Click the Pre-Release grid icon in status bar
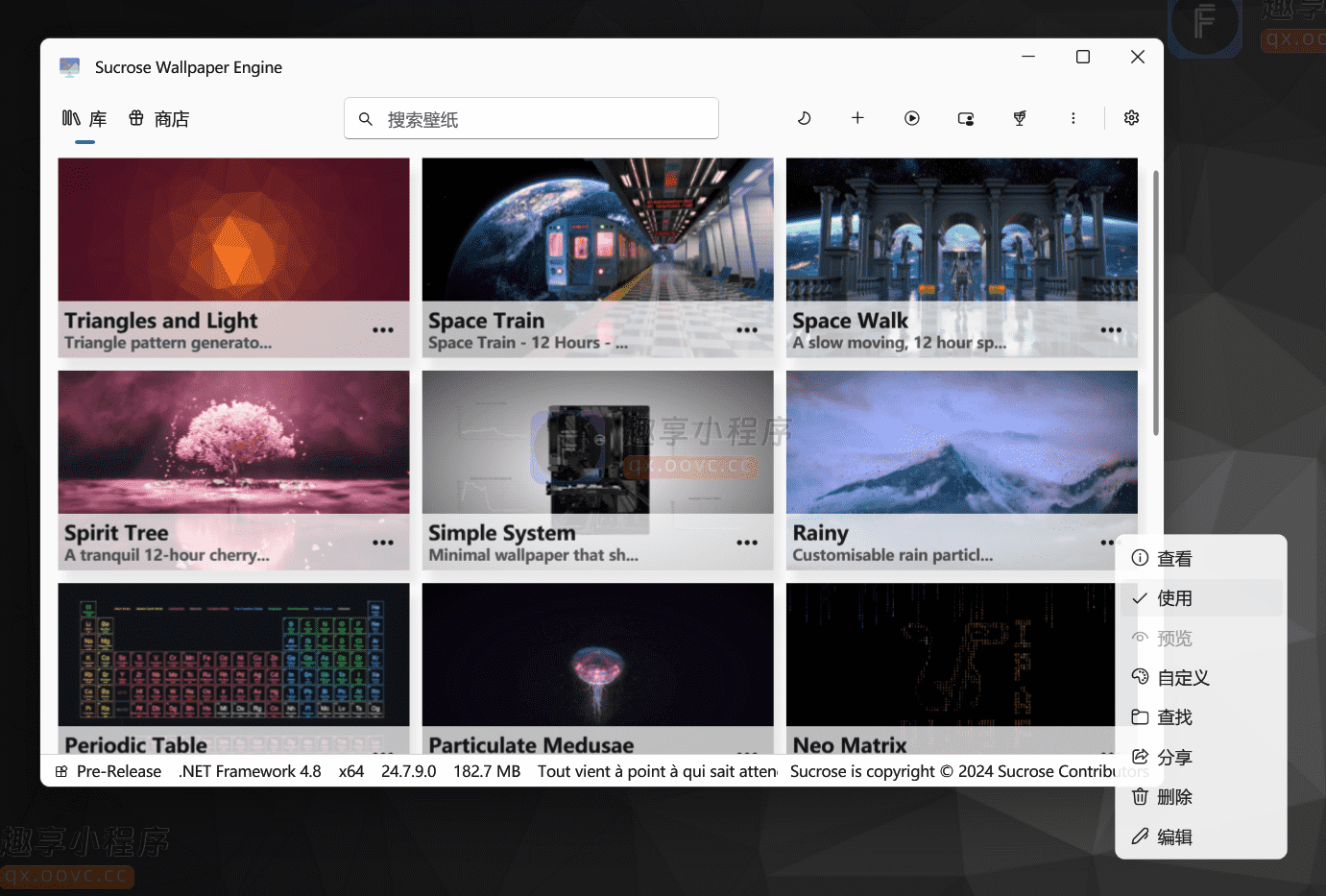 (61, 771)
